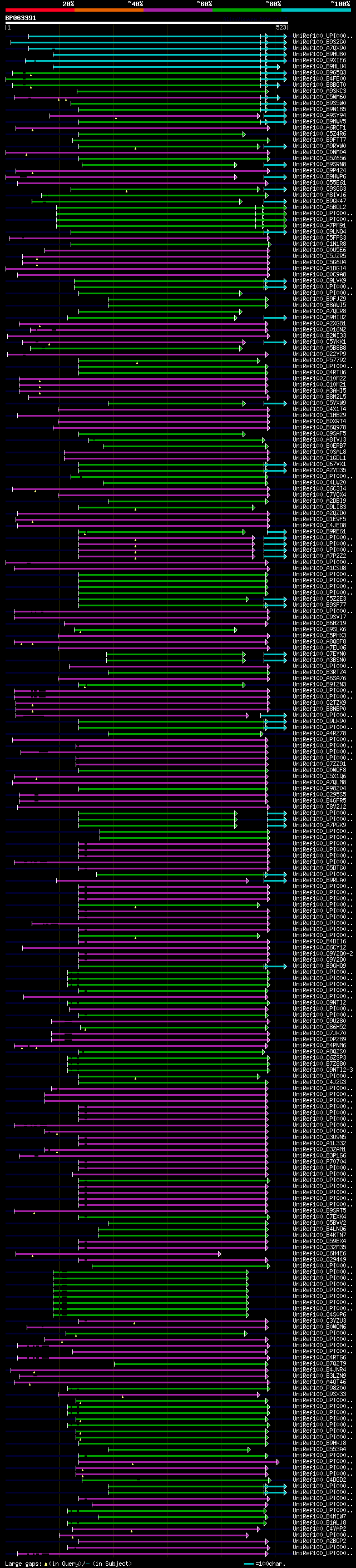
Task: Click UniRef100_P57792 label
Action: 319,360
